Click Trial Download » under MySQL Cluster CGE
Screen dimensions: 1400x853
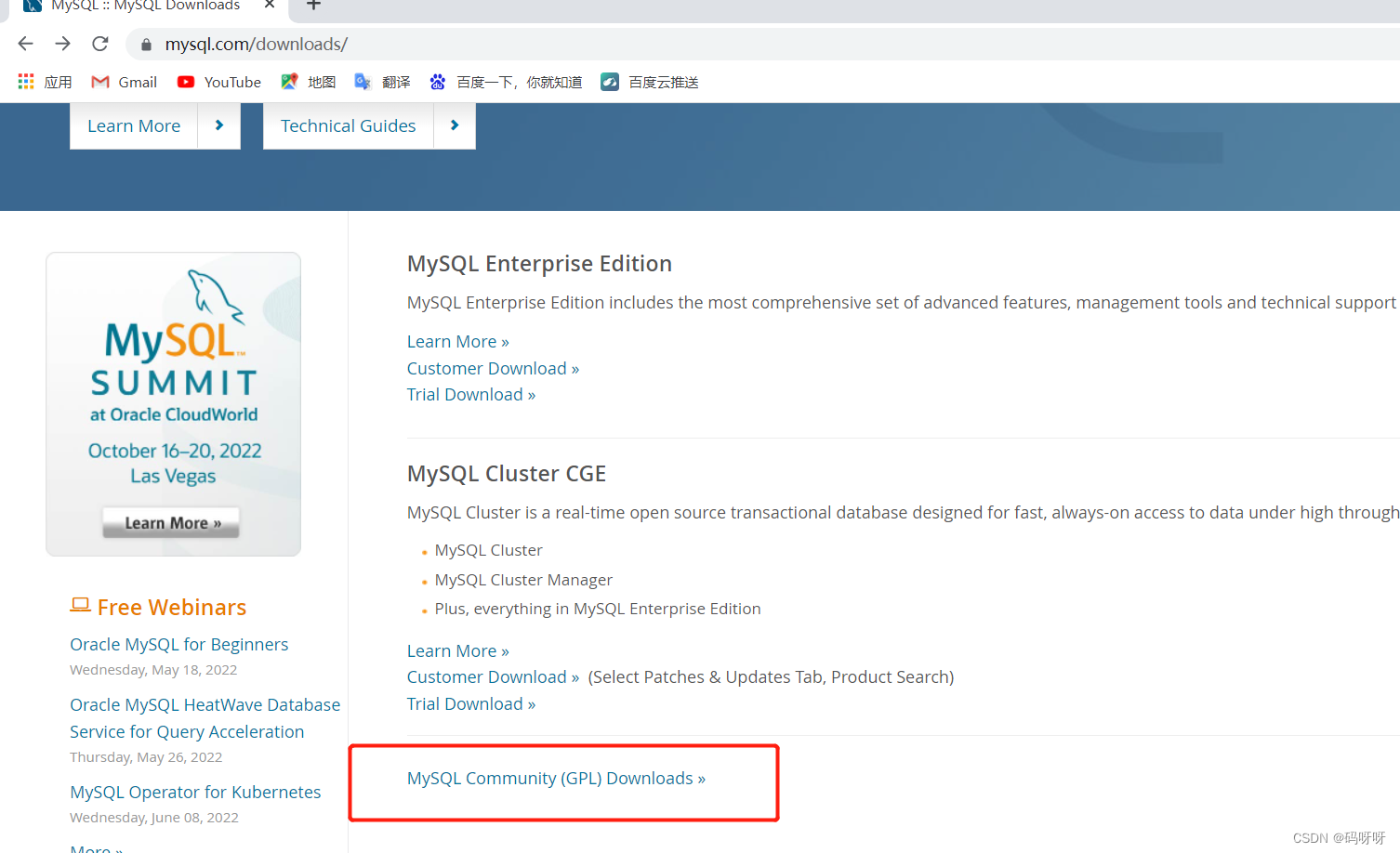471,704
